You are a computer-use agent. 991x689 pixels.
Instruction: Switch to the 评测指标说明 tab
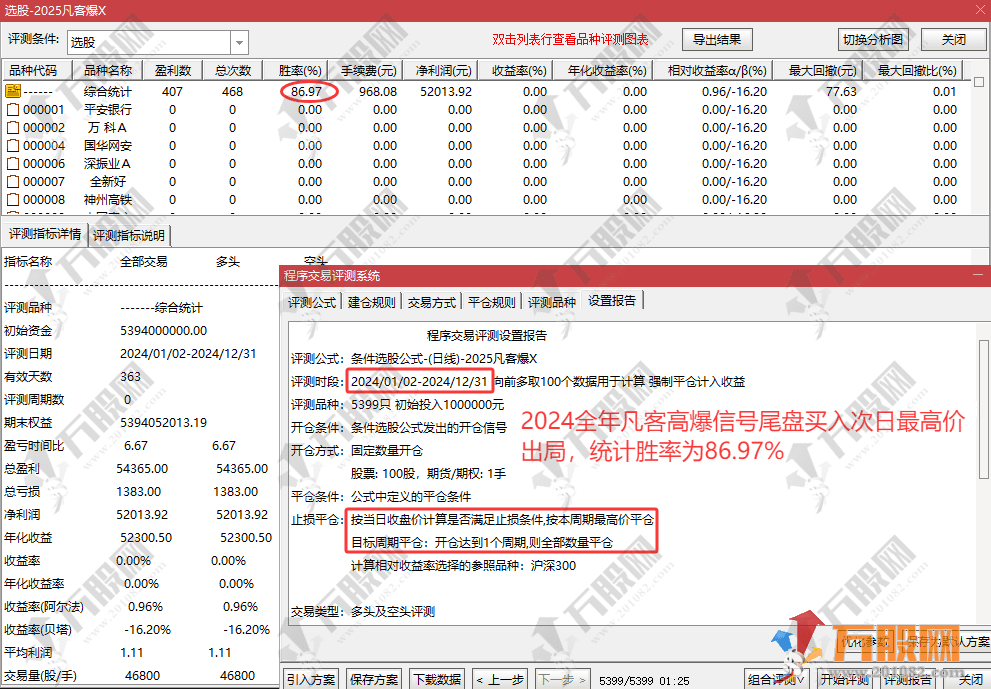pyautogui.click(x=130, y=236)
